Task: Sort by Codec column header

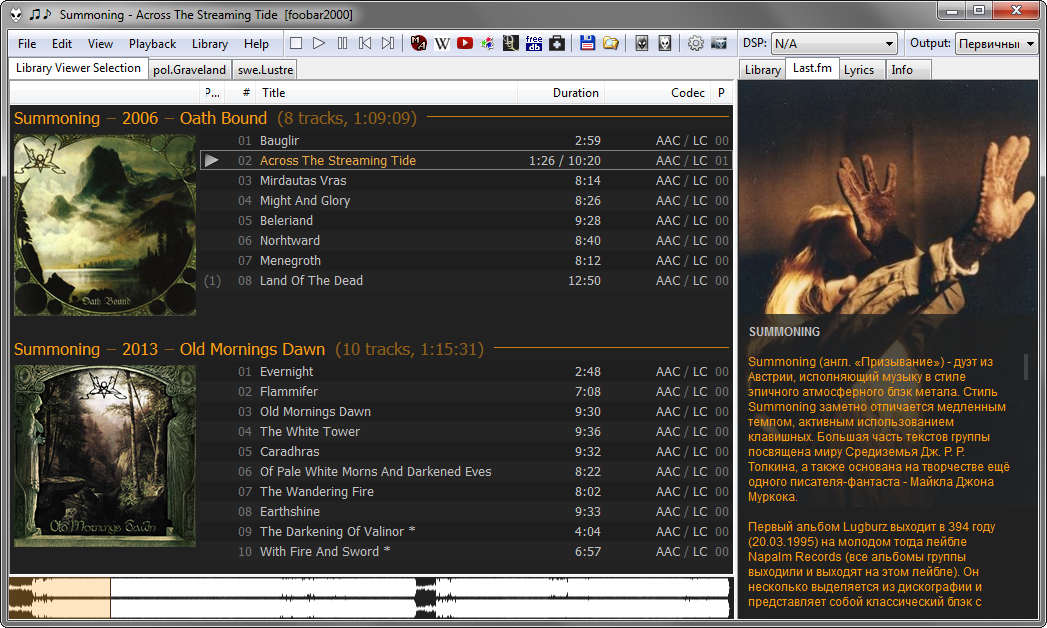Action: (x=658, y=93)
